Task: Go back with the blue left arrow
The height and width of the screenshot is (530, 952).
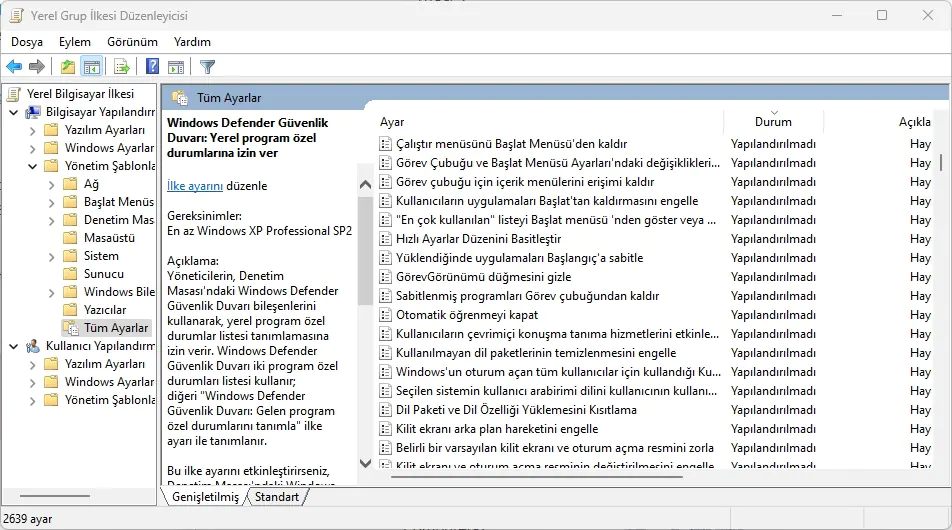Action: (x=14, y=67)
